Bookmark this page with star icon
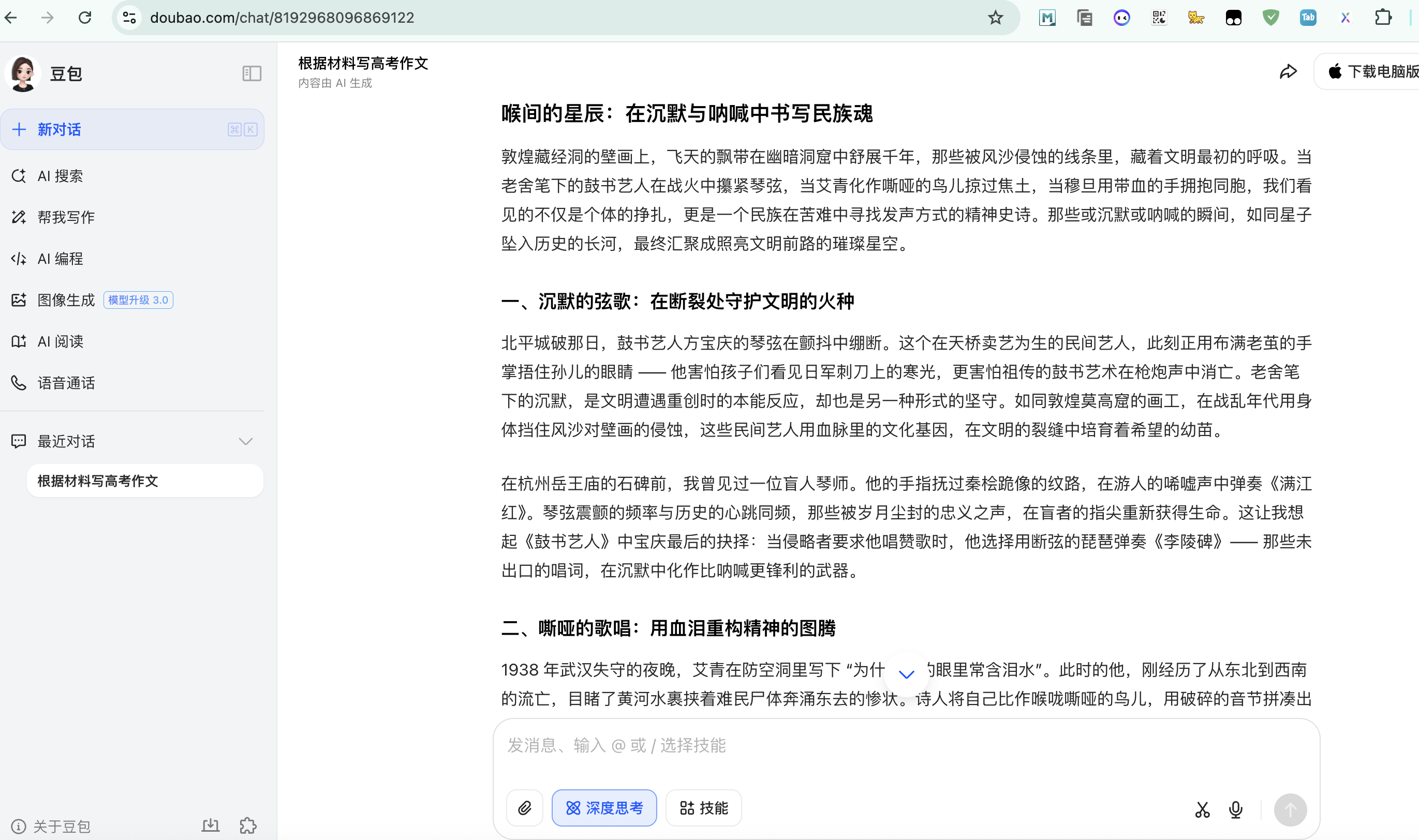The width and height of the screenshot is (1419, 840). (995, 18)
